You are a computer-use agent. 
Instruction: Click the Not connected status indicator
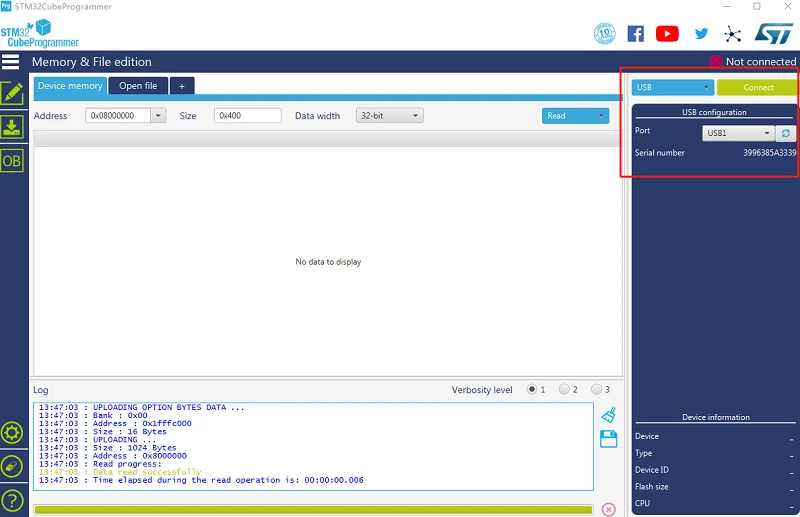click(x=753, y=62)
